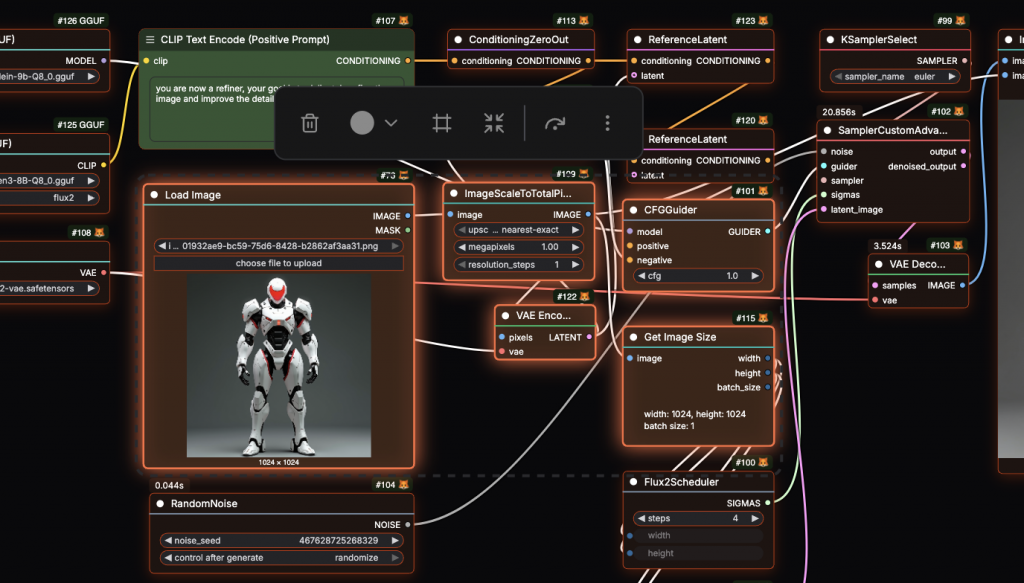Delete selected nodes with the trash icon
This screenshot has height=583, width=1024.
(x=310, y=123)
